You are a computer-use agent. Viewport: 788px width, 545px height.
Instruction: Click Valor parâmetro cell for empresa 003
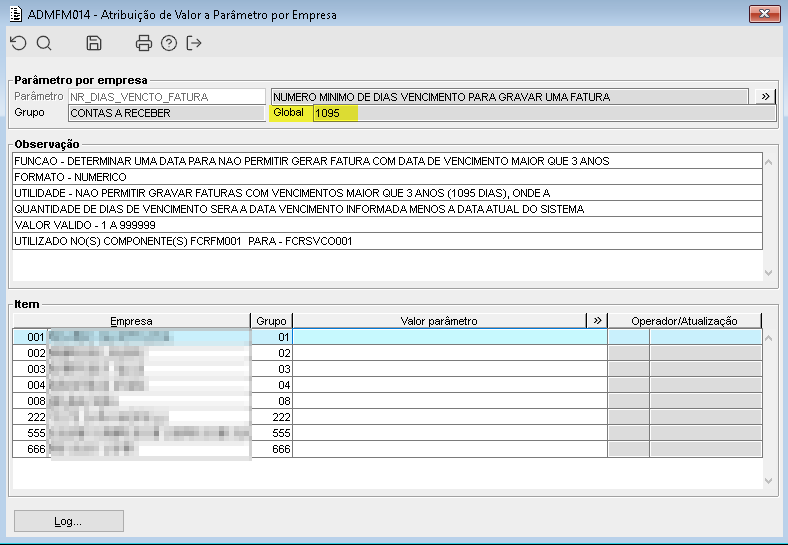(x=450, y=369)
